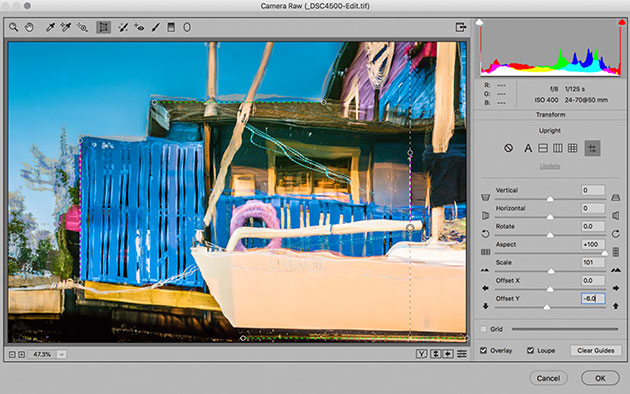Click the Vertical value field
This screenshot has width=630, height=394.
click(593, 190)
